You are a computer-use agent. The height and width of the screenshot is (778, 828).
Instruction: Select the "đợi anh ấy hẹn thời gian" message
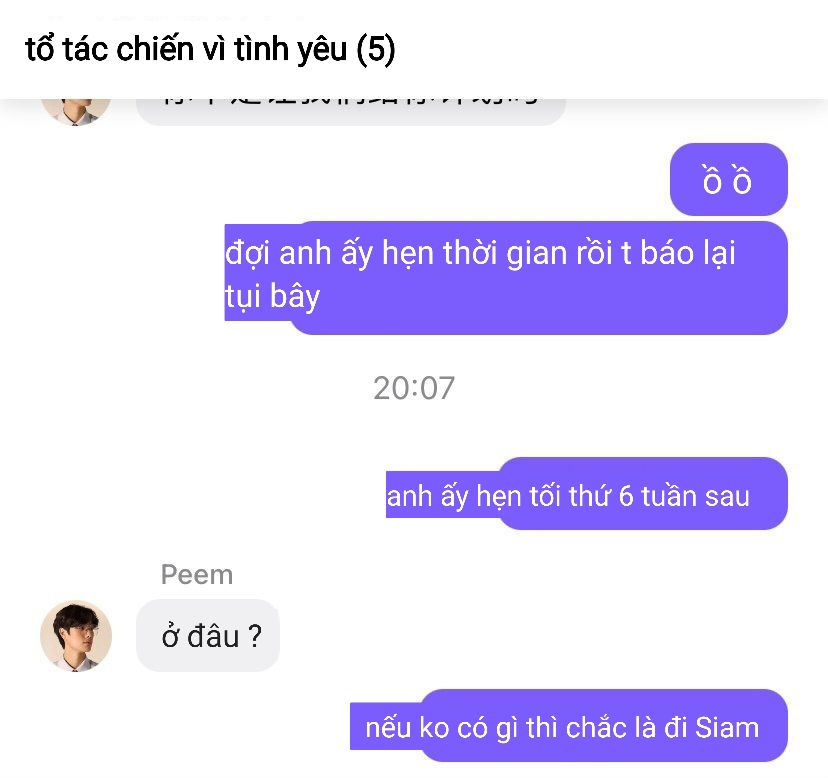coord(506,278)
